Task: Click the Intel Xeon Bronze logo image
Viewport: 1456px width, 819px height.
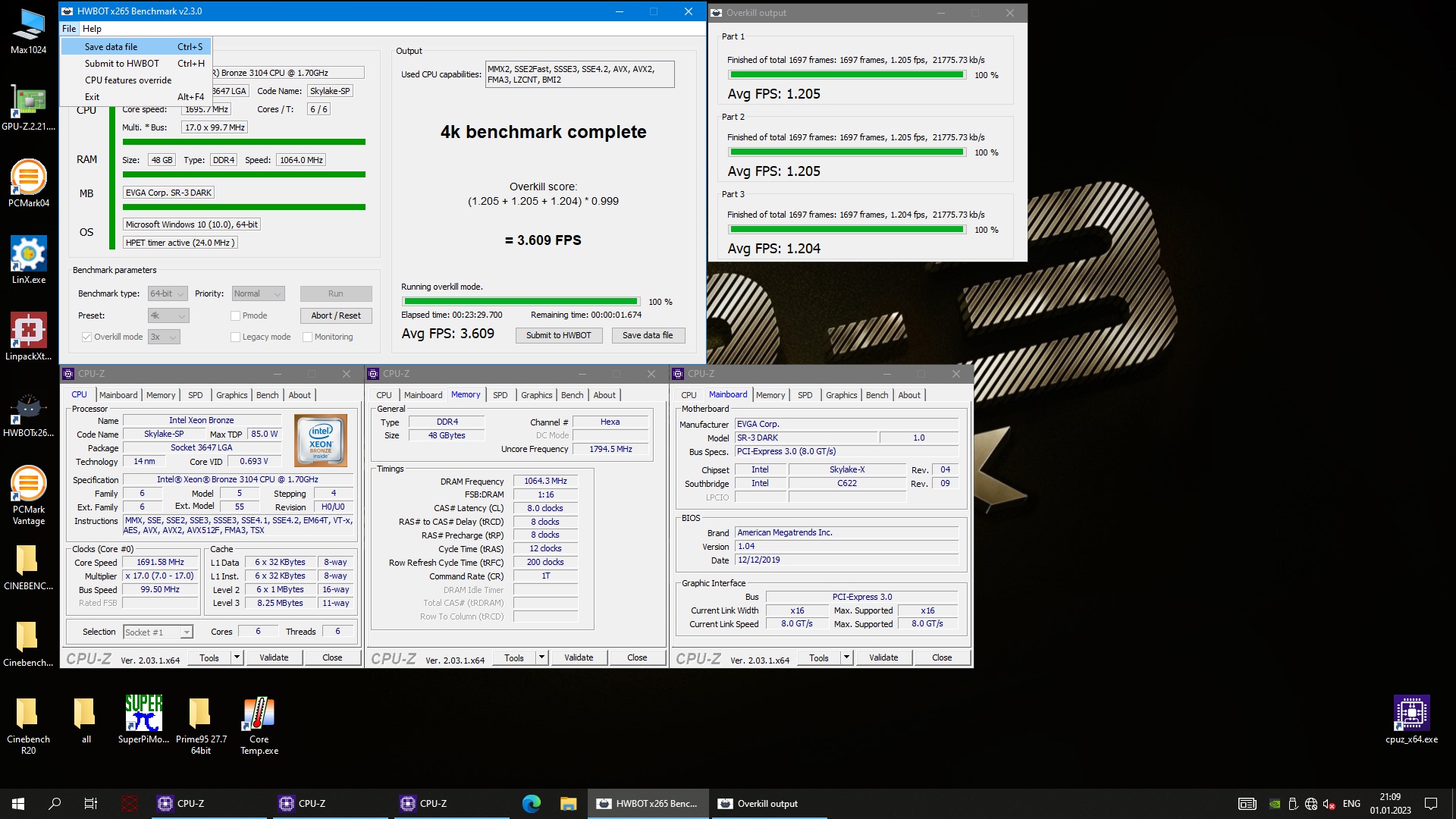Action: click(321, 441)
